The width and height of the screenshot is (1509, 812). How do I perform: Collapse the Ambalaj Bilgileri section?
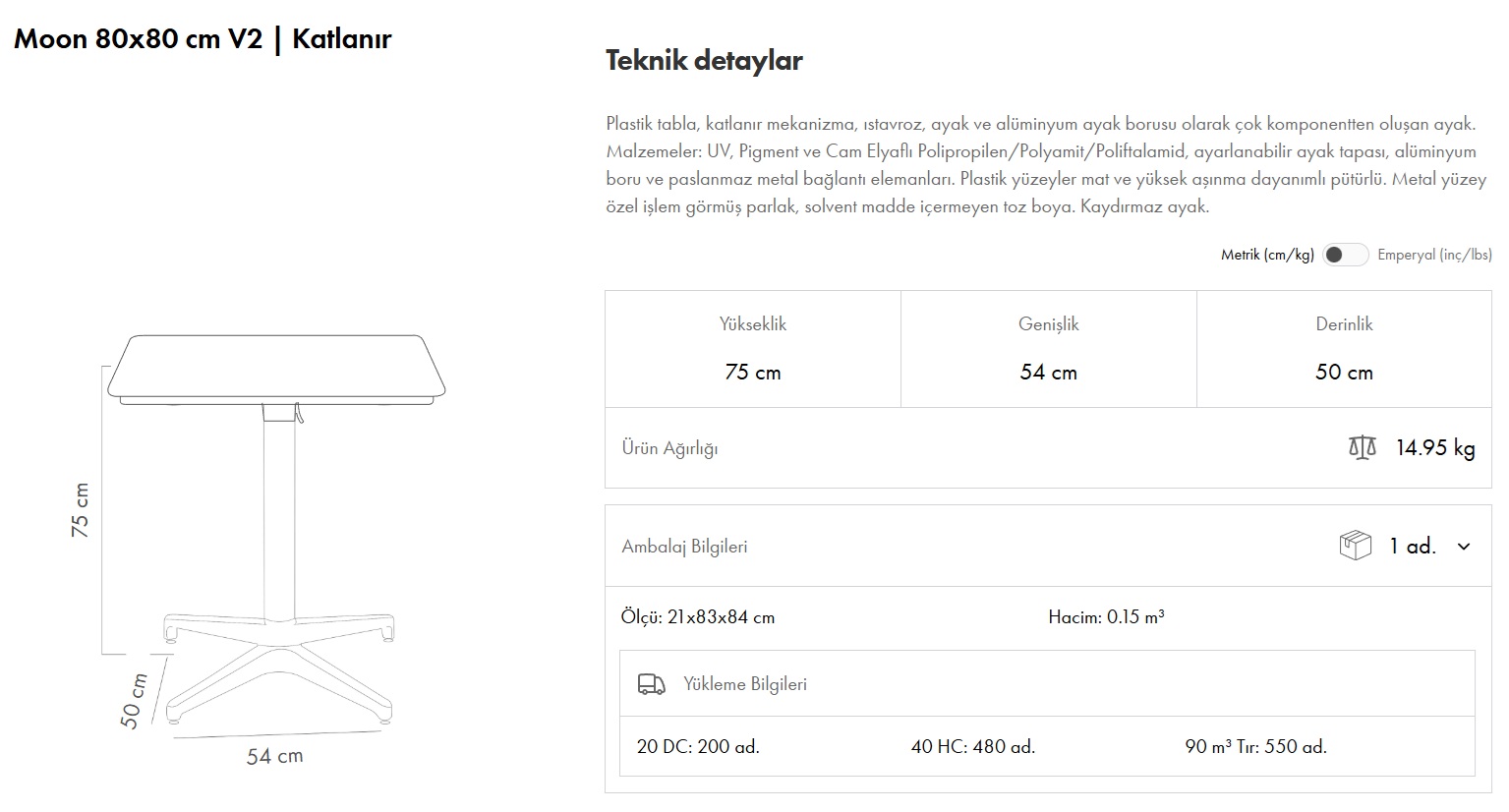tap(684, 547)
